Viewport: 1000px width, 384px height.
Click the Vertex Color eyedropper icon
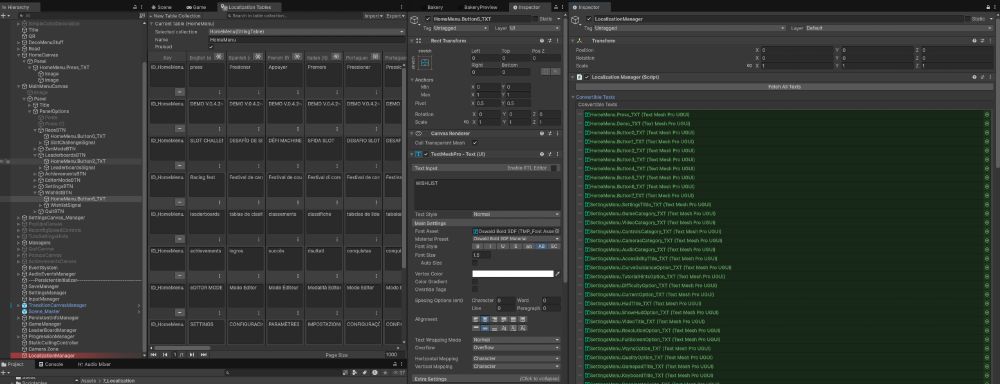(x=557, y=274)
